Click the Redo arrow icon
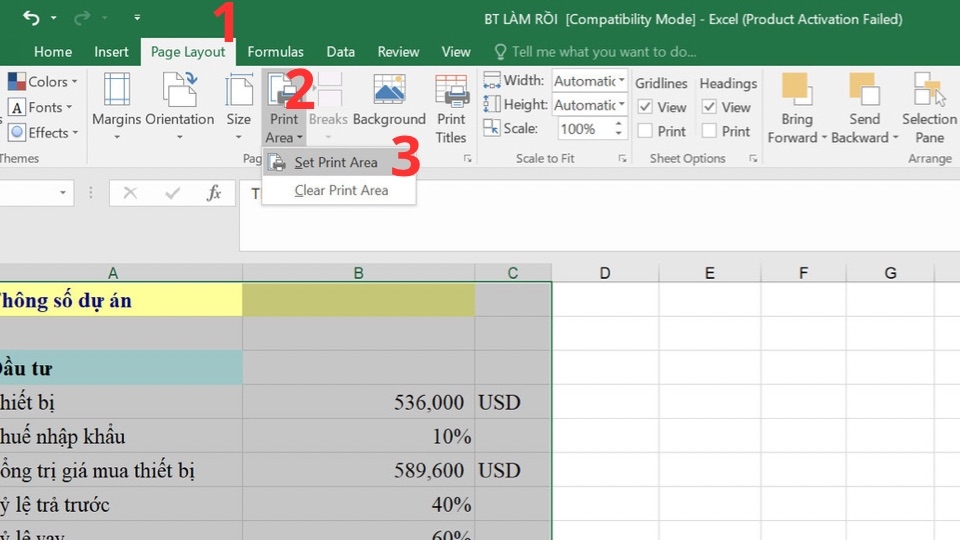The image size is (960, 540). [x=82, y=18]
